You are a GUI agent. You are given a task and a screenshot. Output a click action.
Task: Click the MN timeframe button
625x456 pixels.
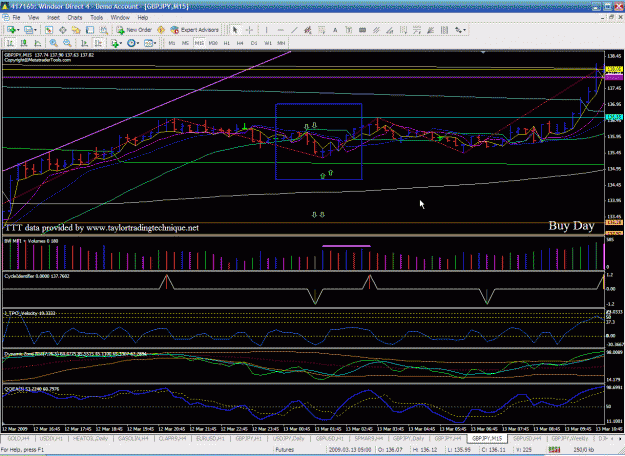pos(281,43)
